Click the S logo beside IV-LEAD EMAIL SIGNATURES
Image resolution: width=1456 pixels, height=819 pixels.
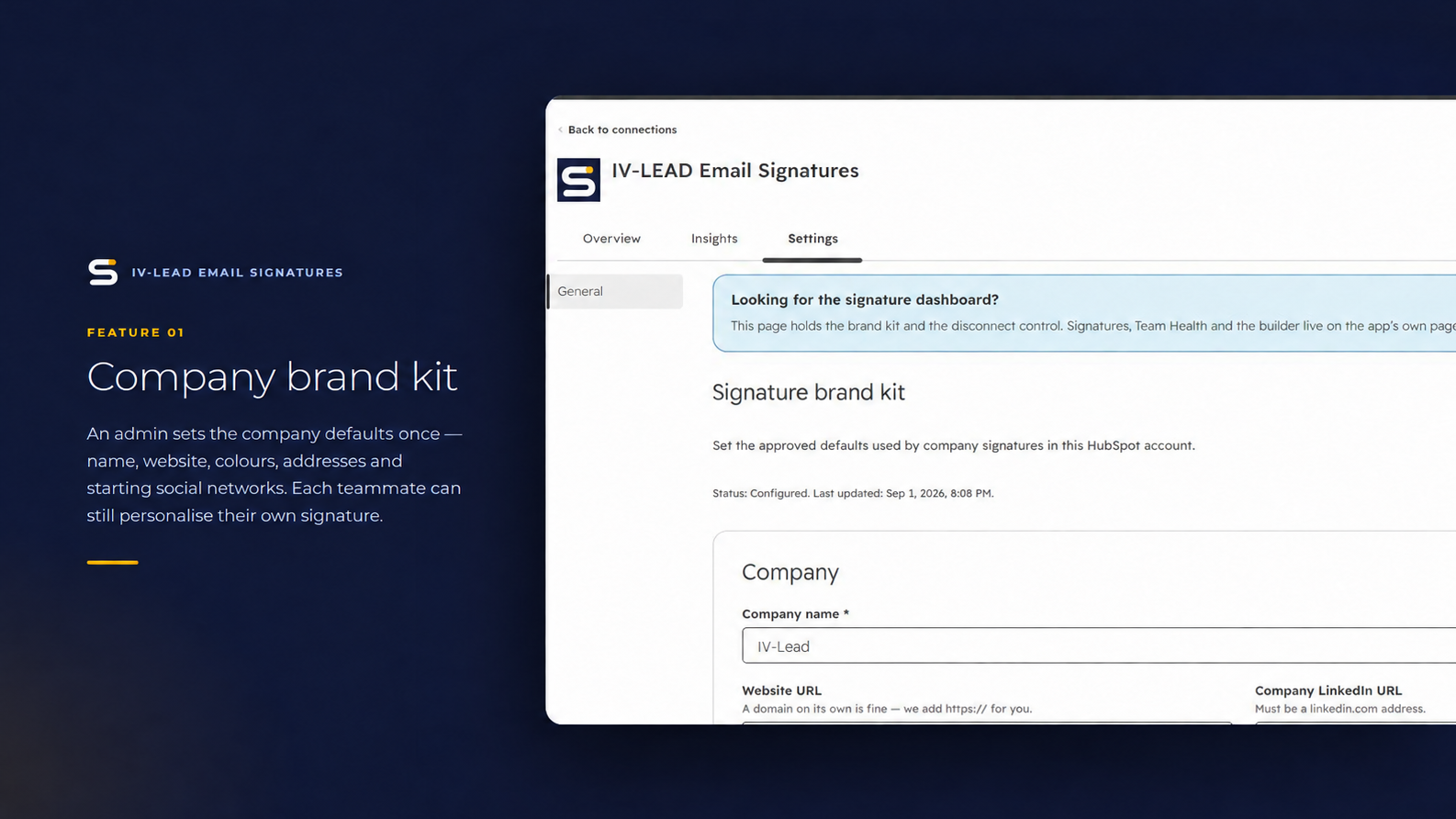103,272
